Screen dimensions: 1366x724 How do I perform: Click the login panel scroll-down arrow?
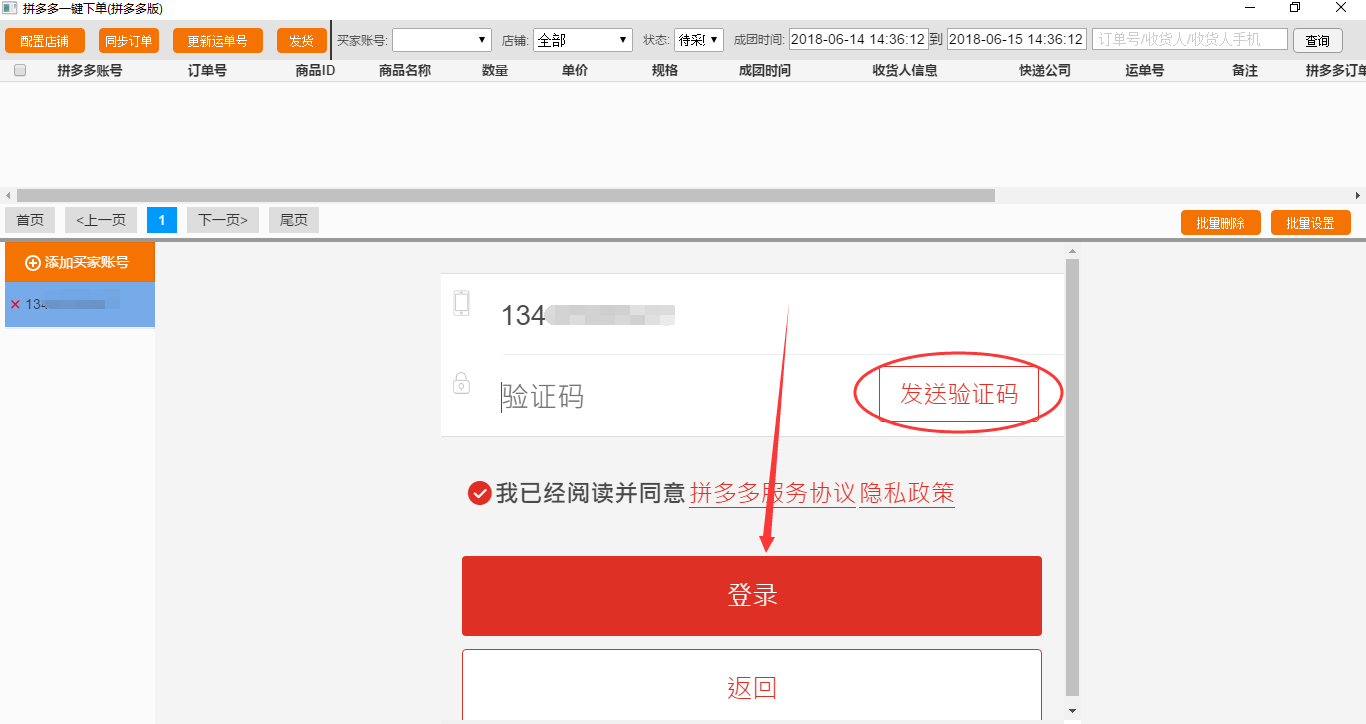[1073, 711]
